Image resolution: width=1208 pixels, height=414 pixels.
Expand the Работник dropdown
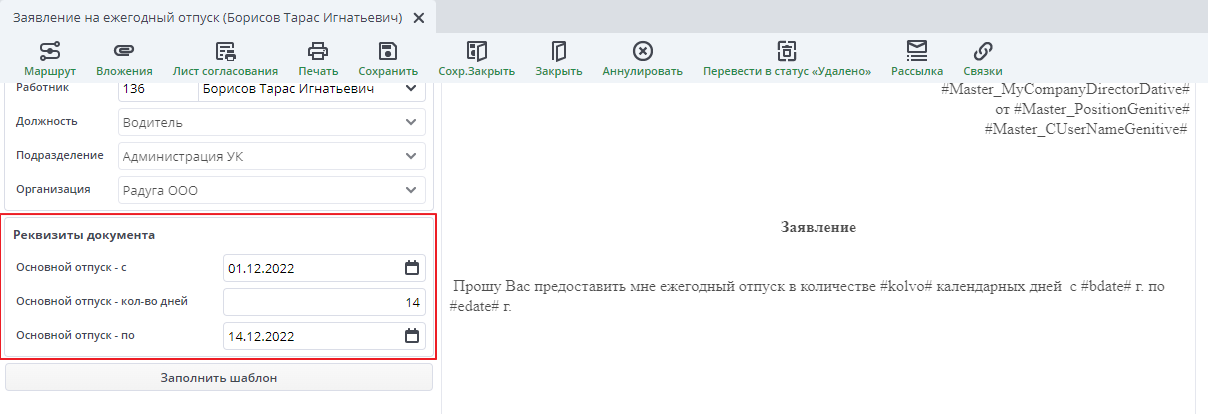tap(410, 90)
